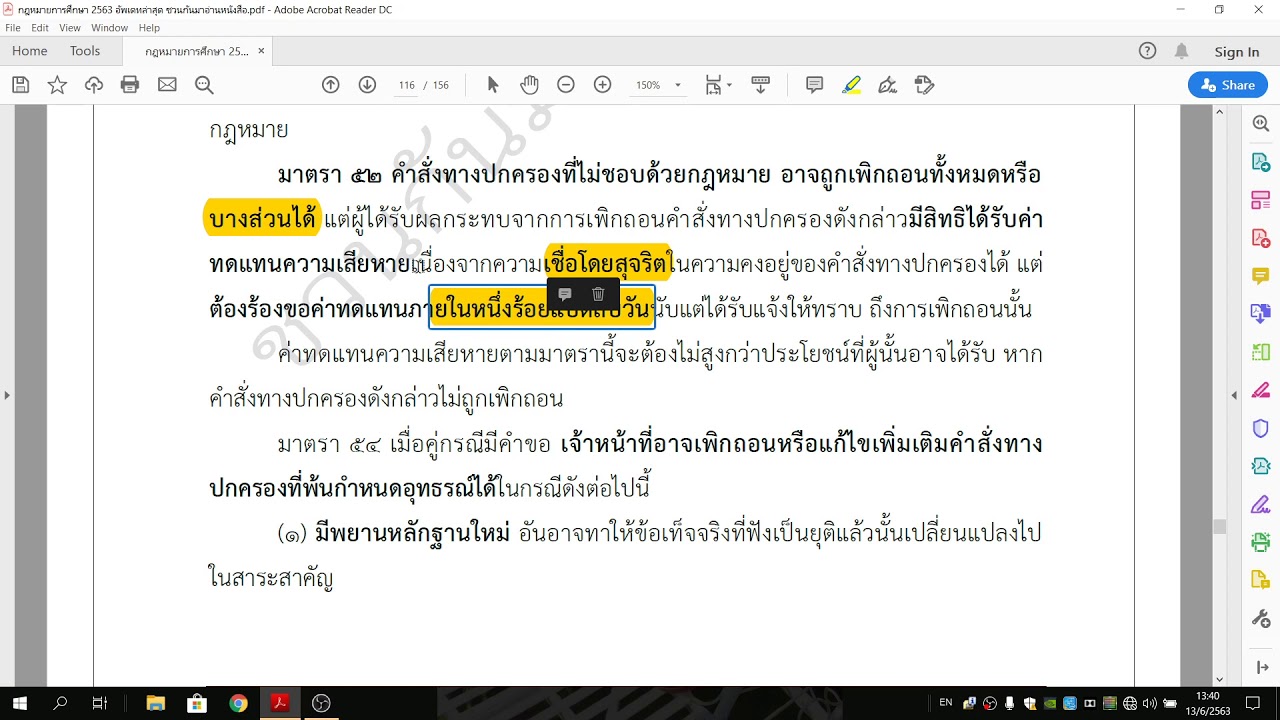The image size is (1280, 720).
Task: Open the Edit menu
Action: click(40, 28)
